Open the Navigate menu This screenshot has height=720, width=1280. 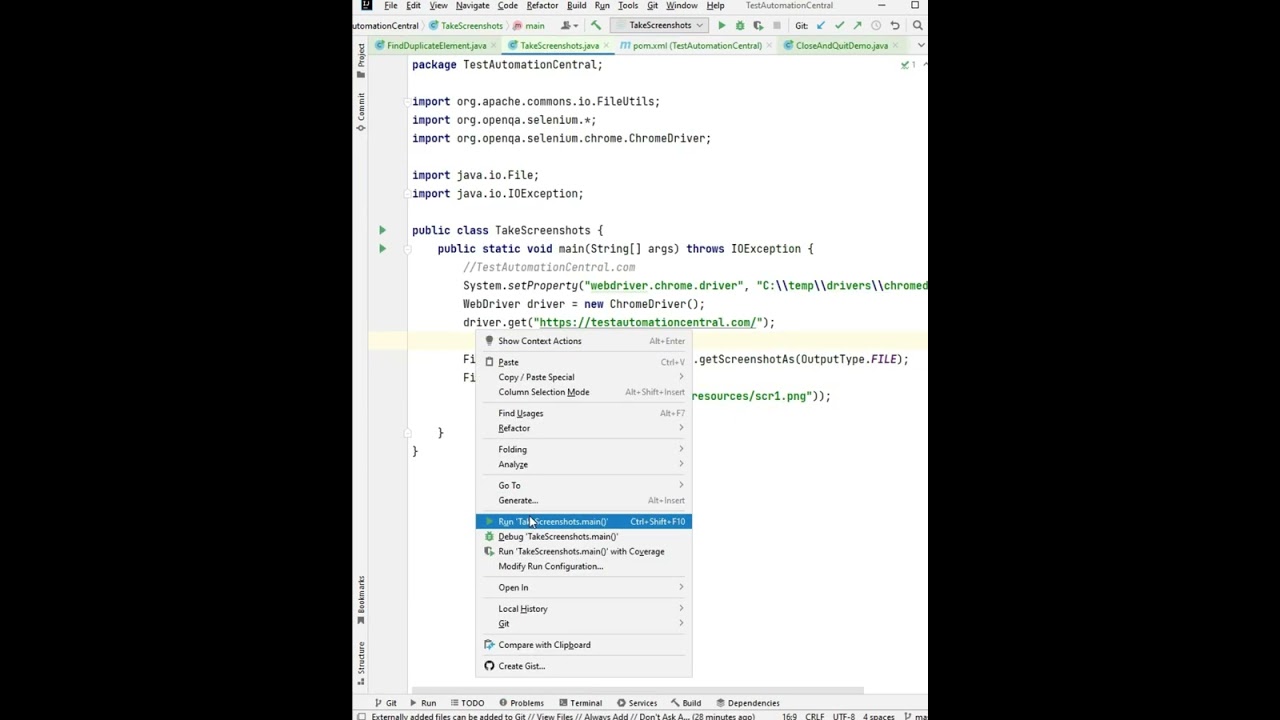[x=472, y=6]
